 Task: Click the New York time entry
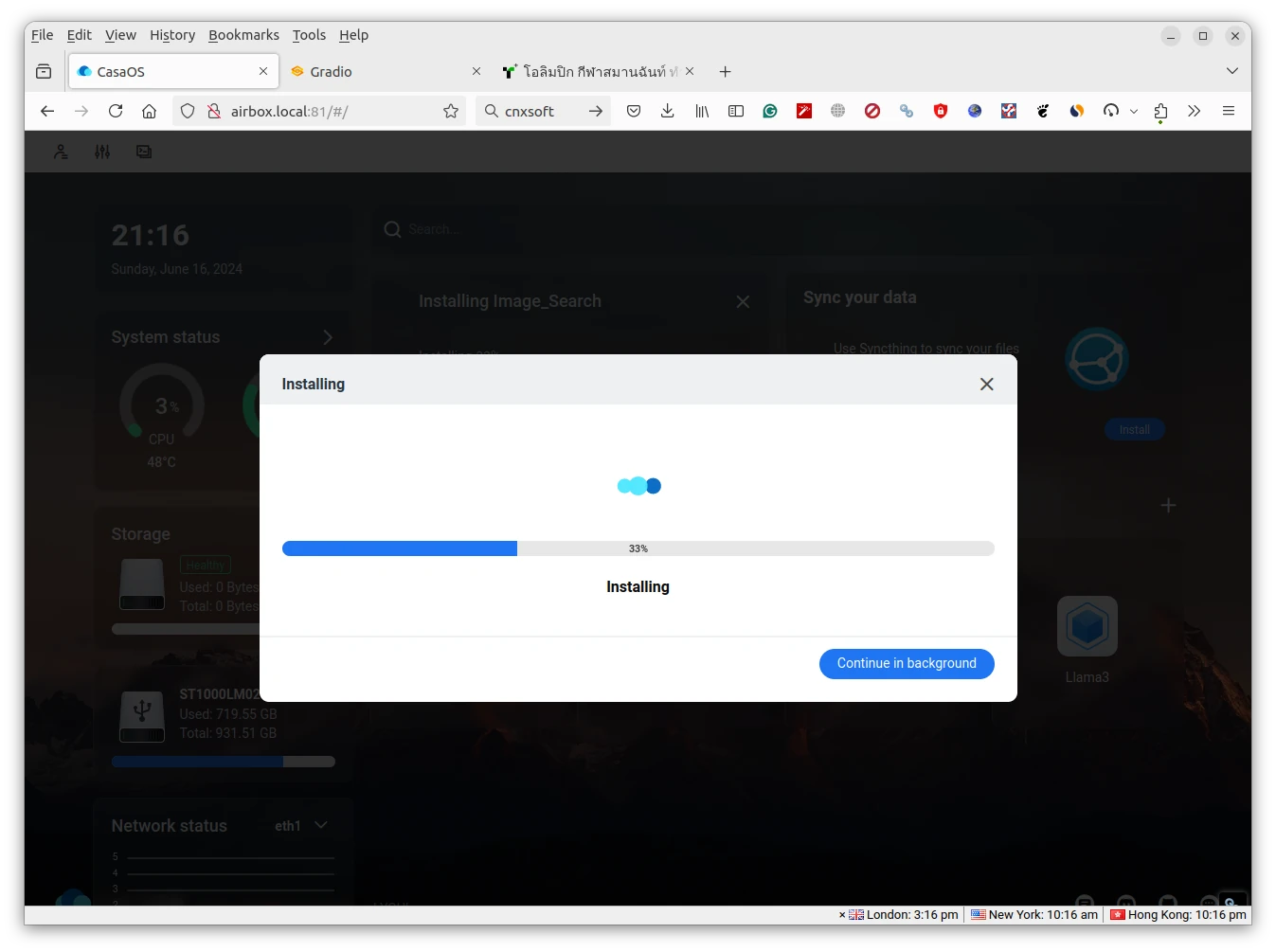pyautogui.click(x=1034, y=915)
